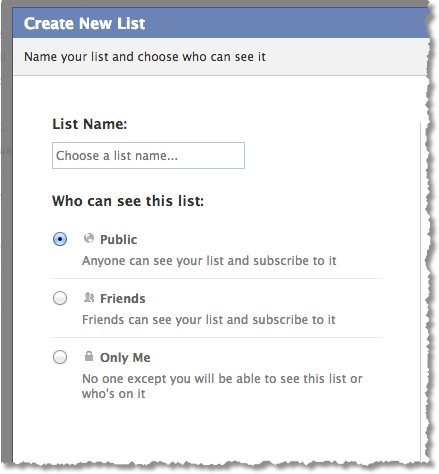Click the Create New List title bar
This screenshot has height=474, width=439.
[x=221, y=23]
